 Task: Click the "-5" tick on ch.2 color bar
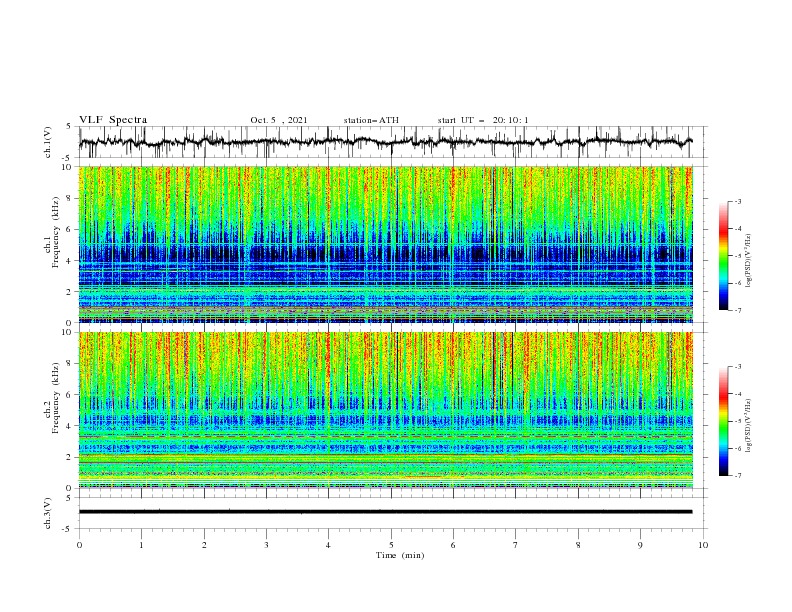point(737,421)
